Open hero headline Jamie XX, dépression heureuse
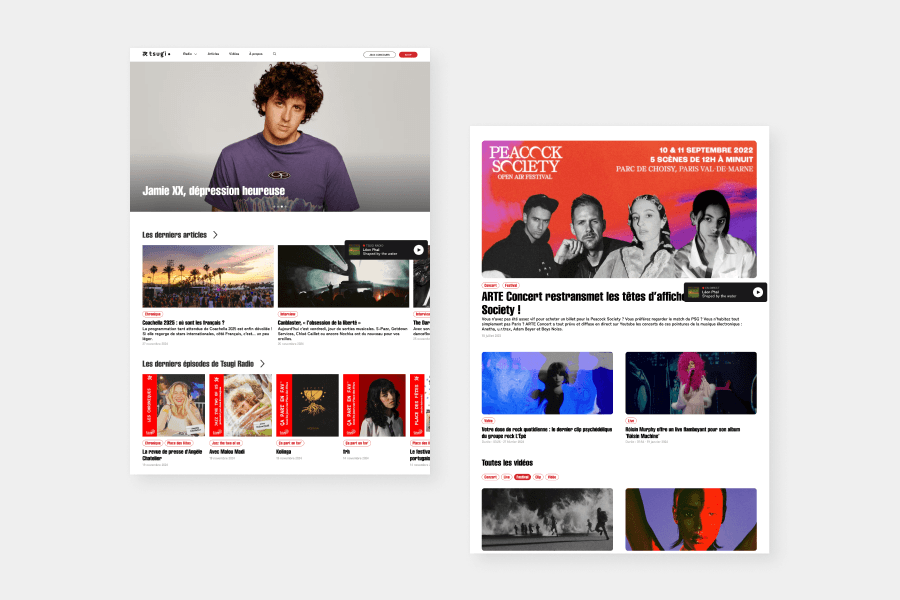The width and height of the screenshot is (900, 600). (214, 191)
